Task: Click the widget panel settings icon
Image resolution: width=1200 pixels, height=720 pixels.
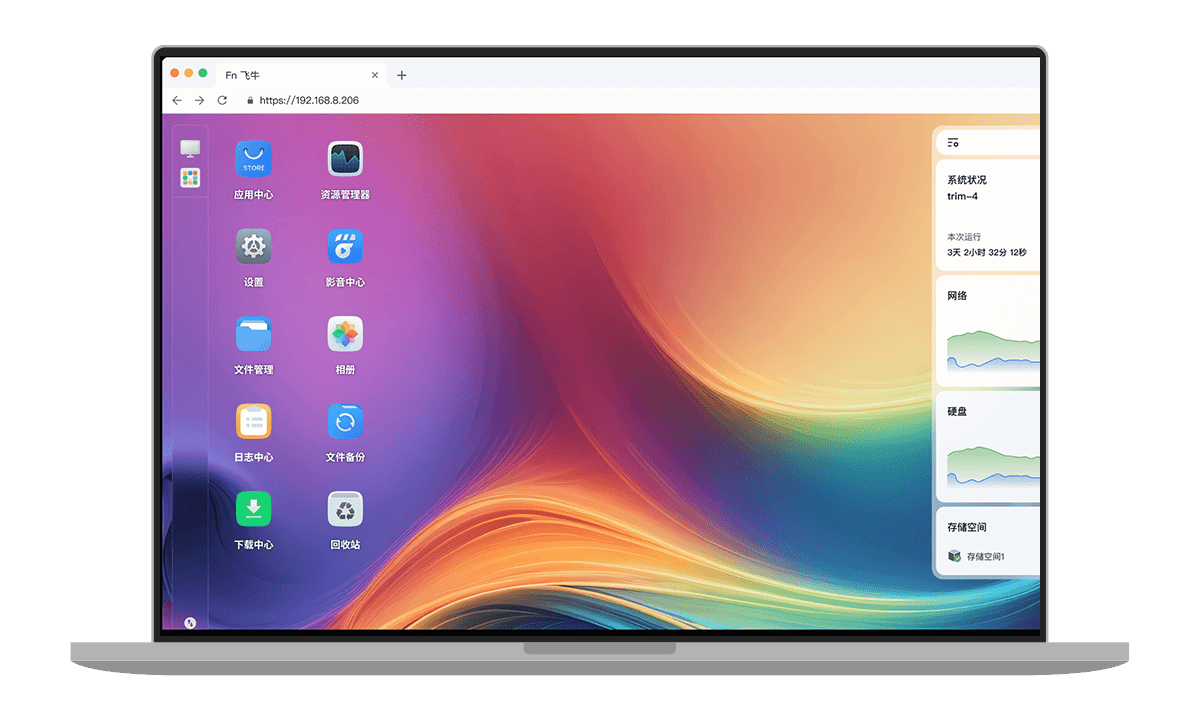Action: point(953,143)
